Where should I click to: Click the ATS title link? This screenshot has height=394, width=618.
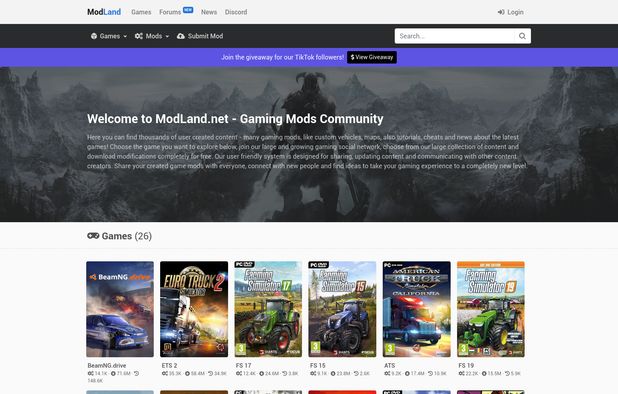click(x=390, y=366)
